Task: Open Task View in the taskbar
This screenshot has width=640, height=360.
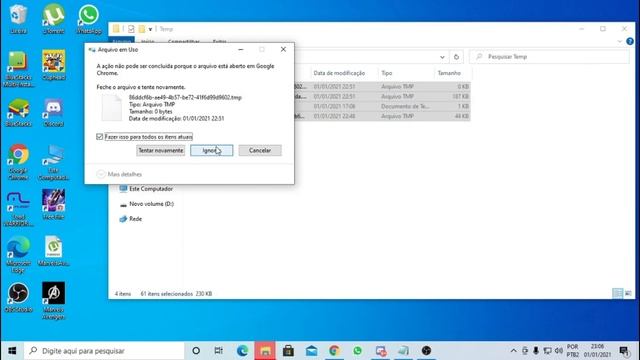Action: point(219,351)
